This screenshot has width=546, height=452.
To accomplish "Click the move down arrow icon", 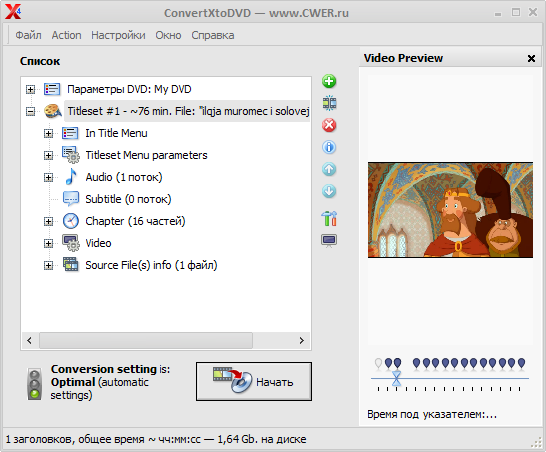I will [x=329, y=191].
